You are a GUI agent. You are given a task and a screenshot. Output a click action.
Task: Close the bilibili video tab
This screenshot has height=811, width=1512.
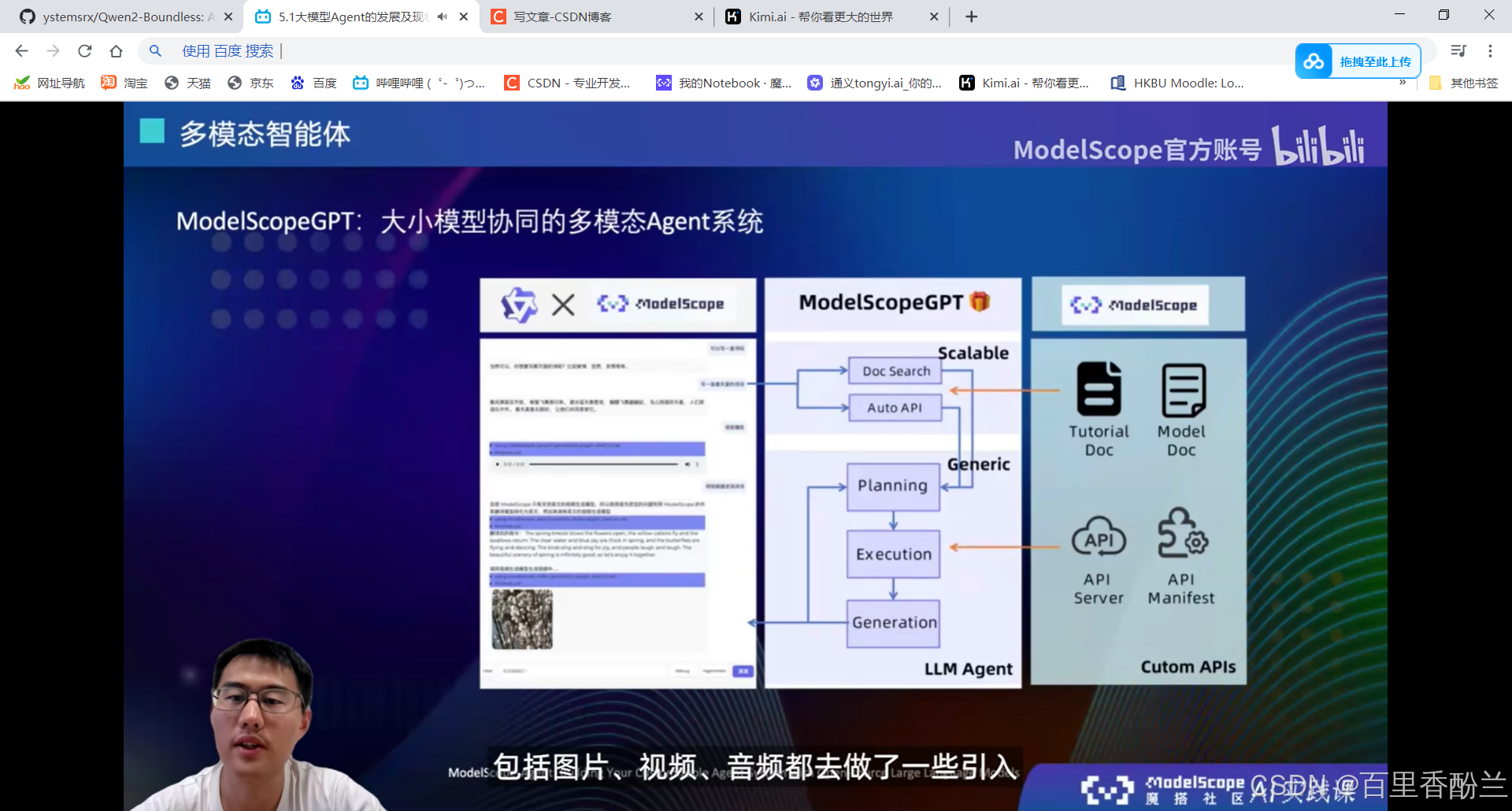coord(464,17)
